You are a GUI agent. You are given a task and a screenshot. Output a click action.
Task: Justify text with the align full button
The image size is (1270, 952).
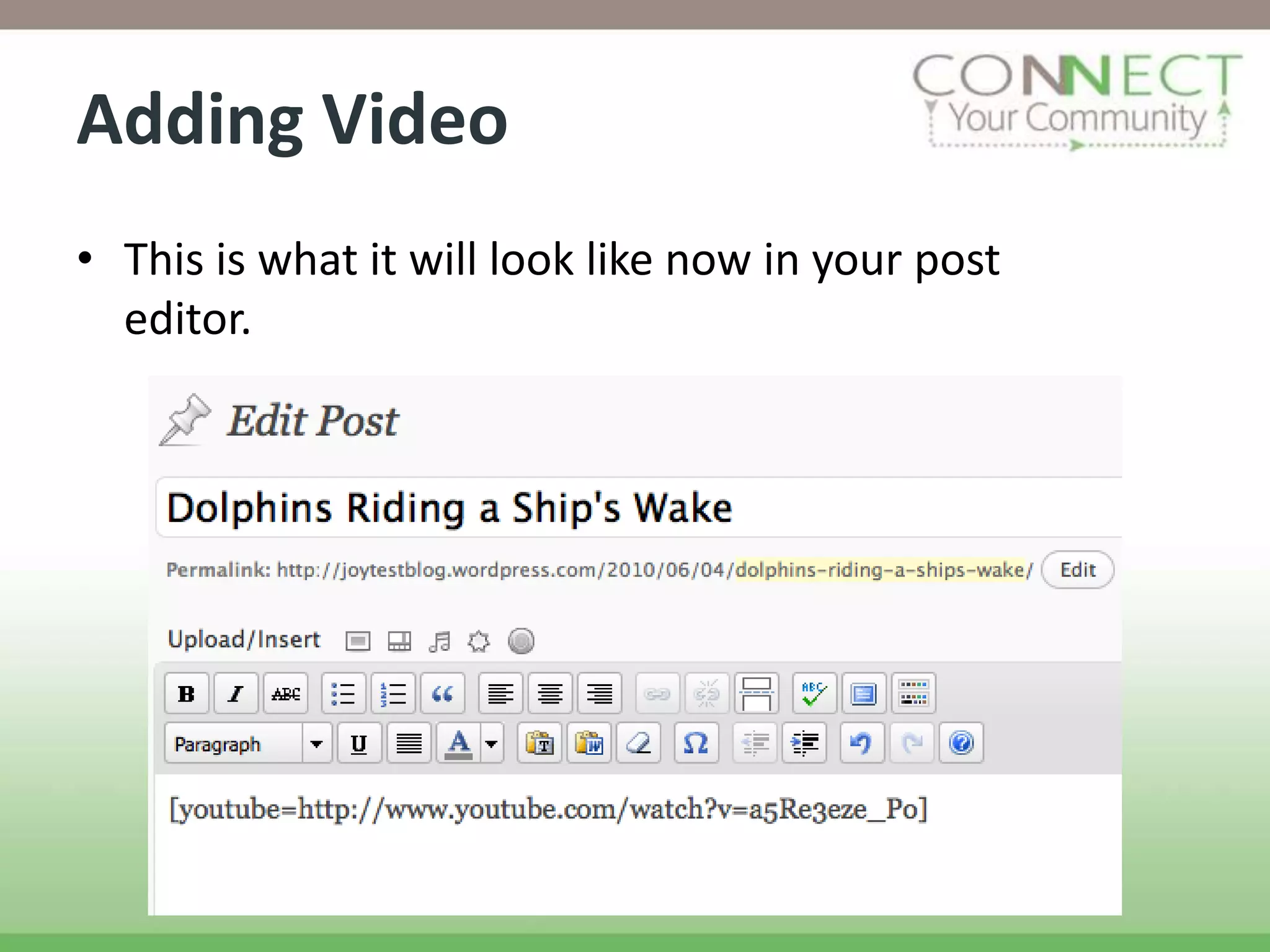[409, 743]
